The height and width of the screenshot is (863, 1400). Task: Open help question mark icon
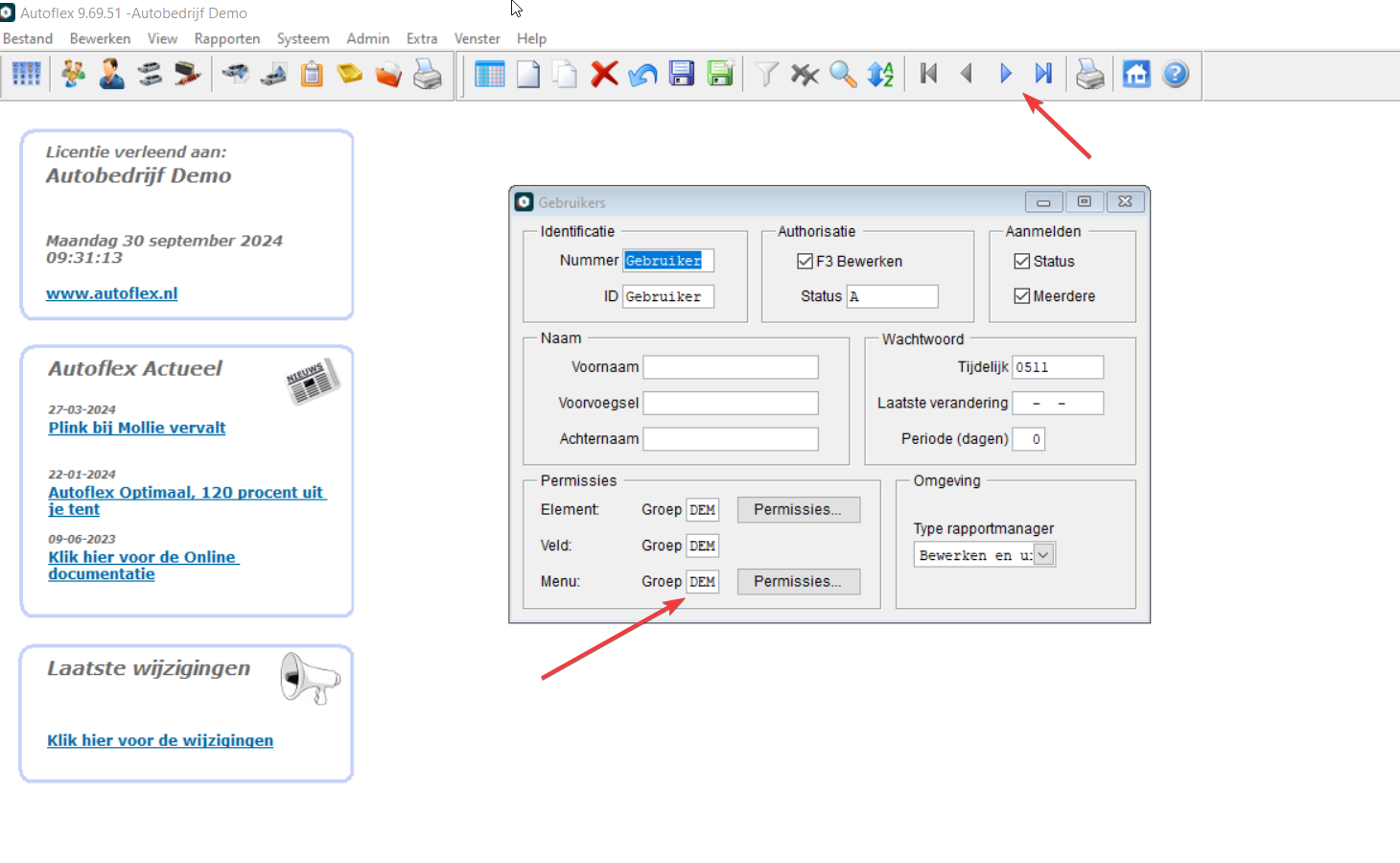1176,74
